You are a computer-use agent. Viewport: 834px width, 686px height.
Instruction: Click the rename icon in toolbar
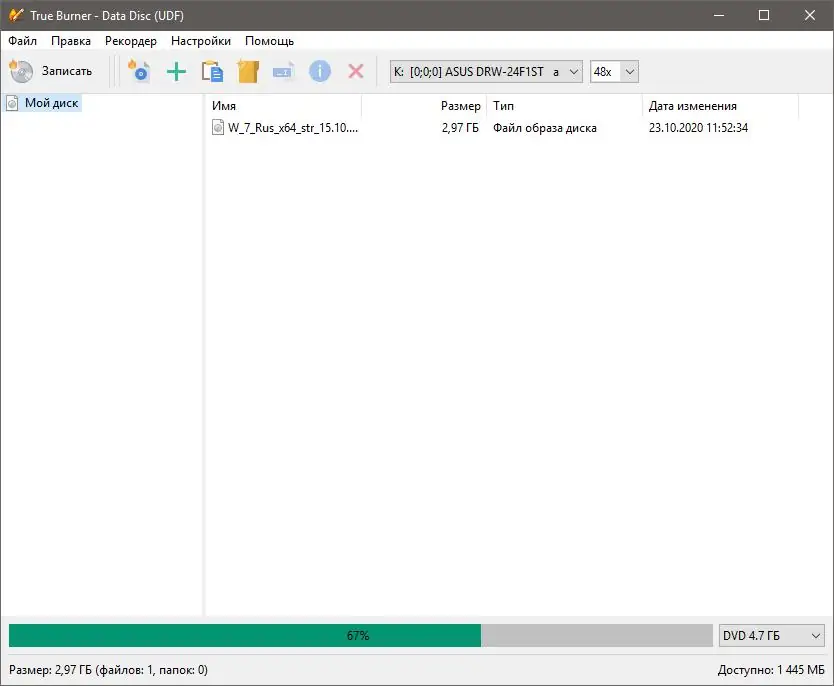click(283, 71)
